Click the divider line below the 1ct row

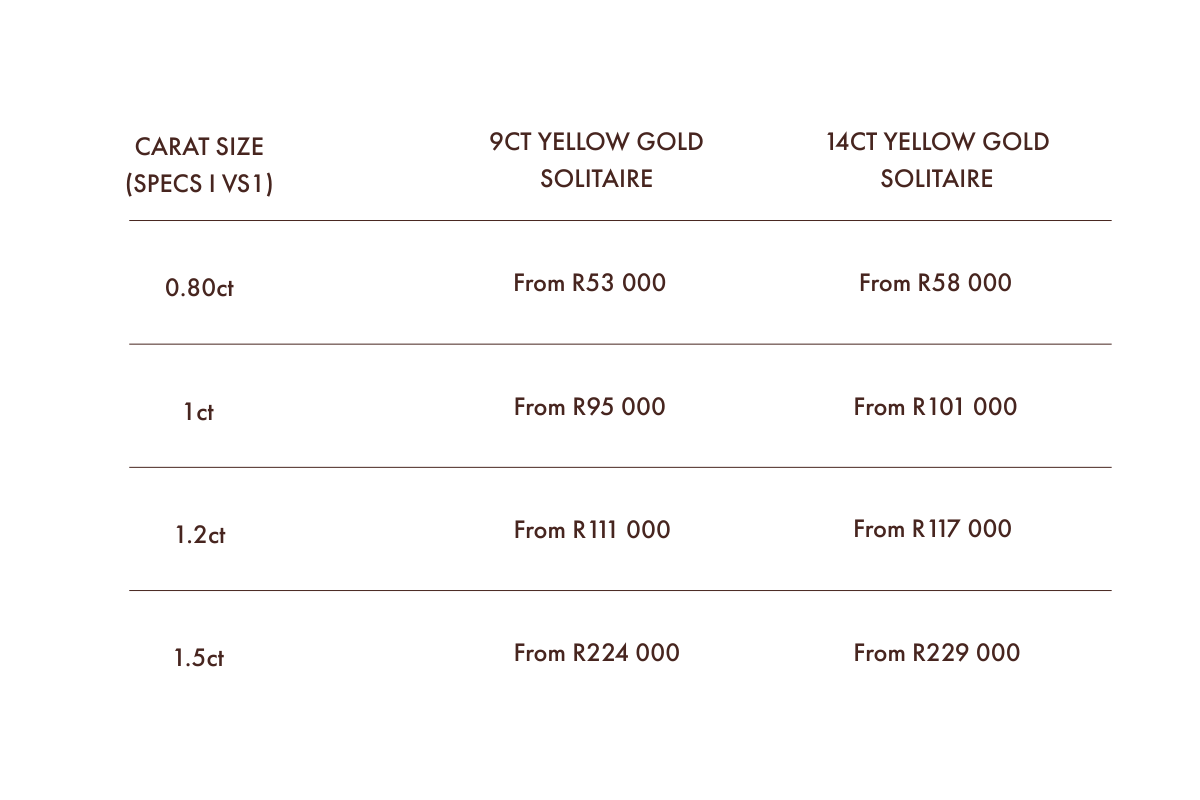point(620,467)
